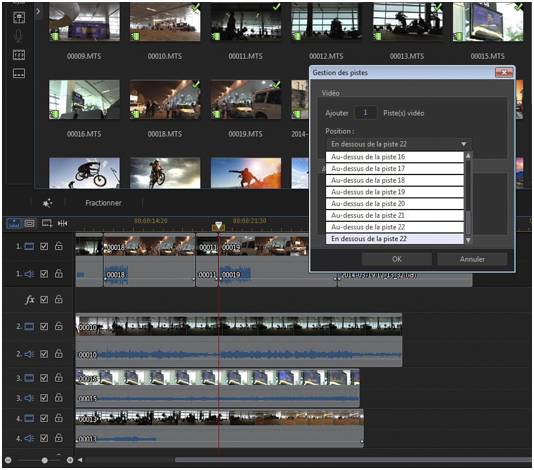Viewport: 534px width, 470px height.
Task: Select the fx effect track icon
Action: tap(30, 299)
